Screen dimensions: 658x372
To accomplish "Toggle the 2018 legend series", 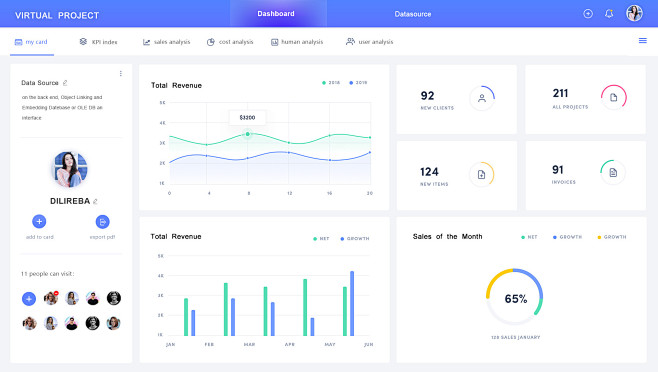I will pyautogui.click(x=331, y=83).
